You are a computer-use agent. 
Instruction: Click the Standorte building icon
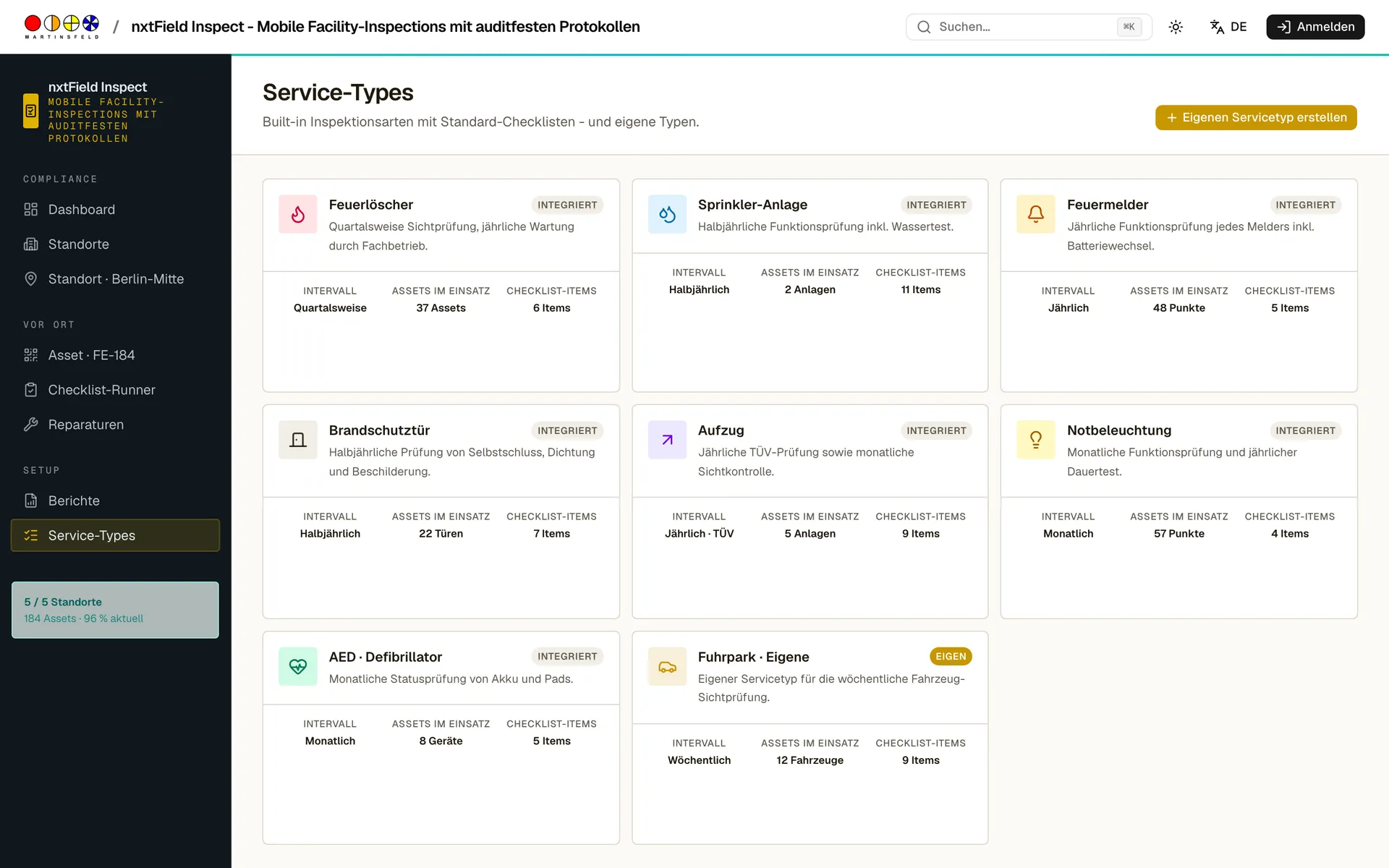coord(30,244)
